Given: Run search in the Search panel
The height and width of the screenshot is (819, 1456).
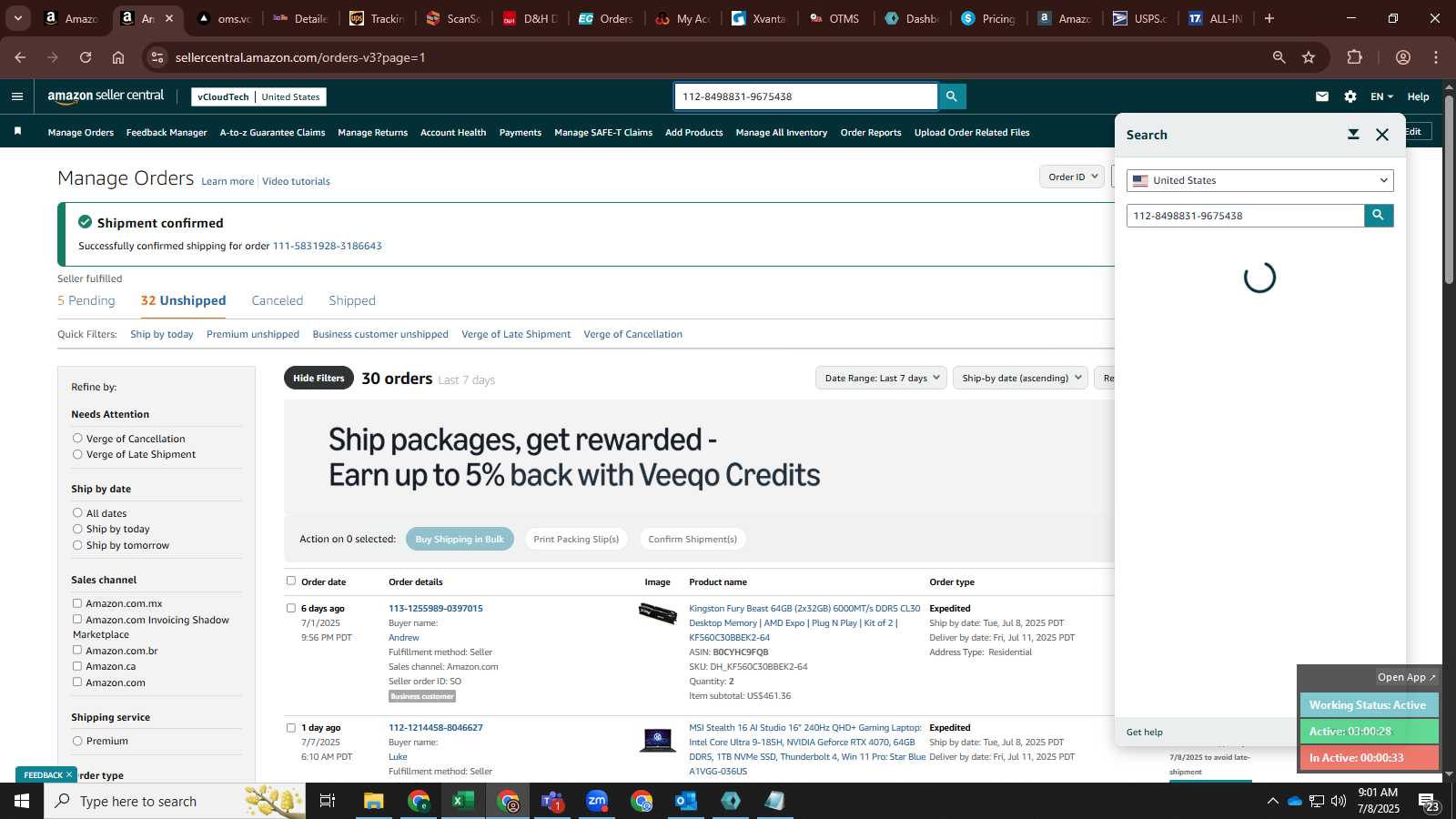Looking at the screenshot, I should click(1379, 216).
